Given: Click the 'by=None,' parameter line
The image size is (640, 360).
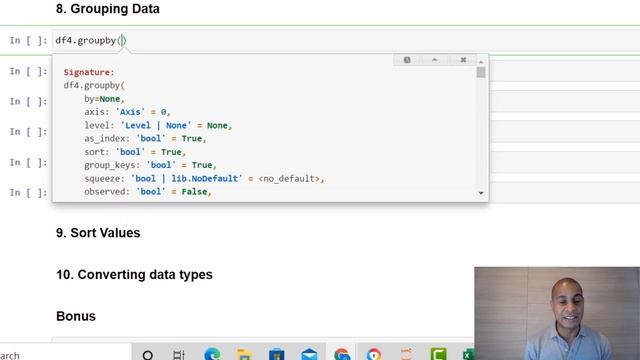Looking at the screenshot, I should 104,99.
